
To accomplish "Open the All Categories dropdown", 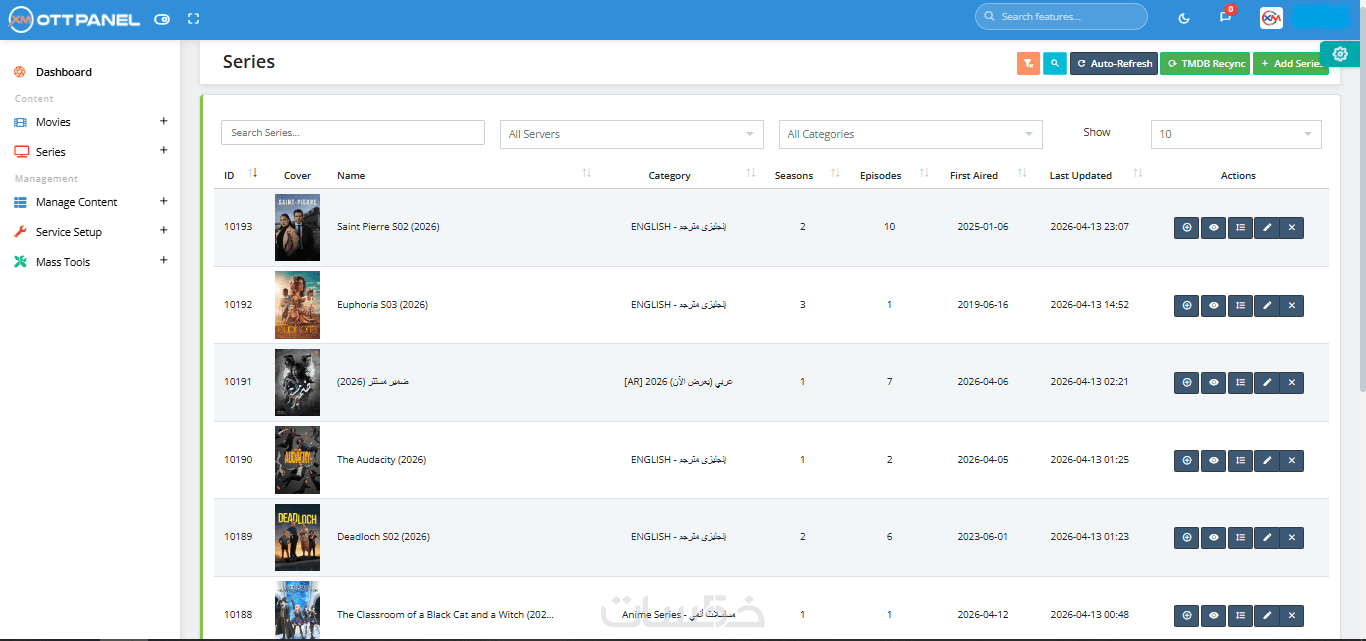I will 910,134.
